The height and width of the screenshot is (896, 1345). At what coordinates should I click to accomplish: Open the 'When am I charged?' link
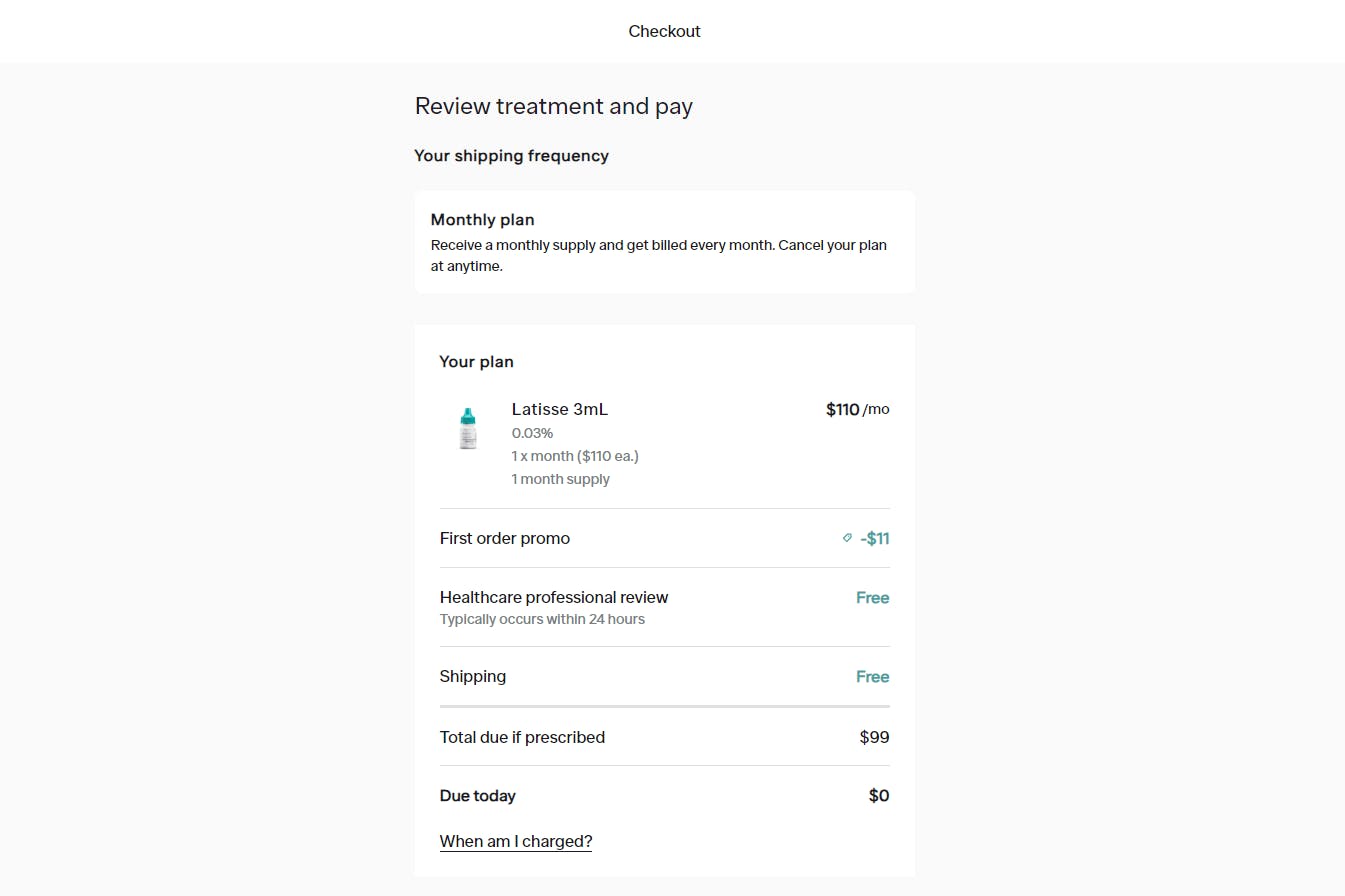[x=515, y=841]
